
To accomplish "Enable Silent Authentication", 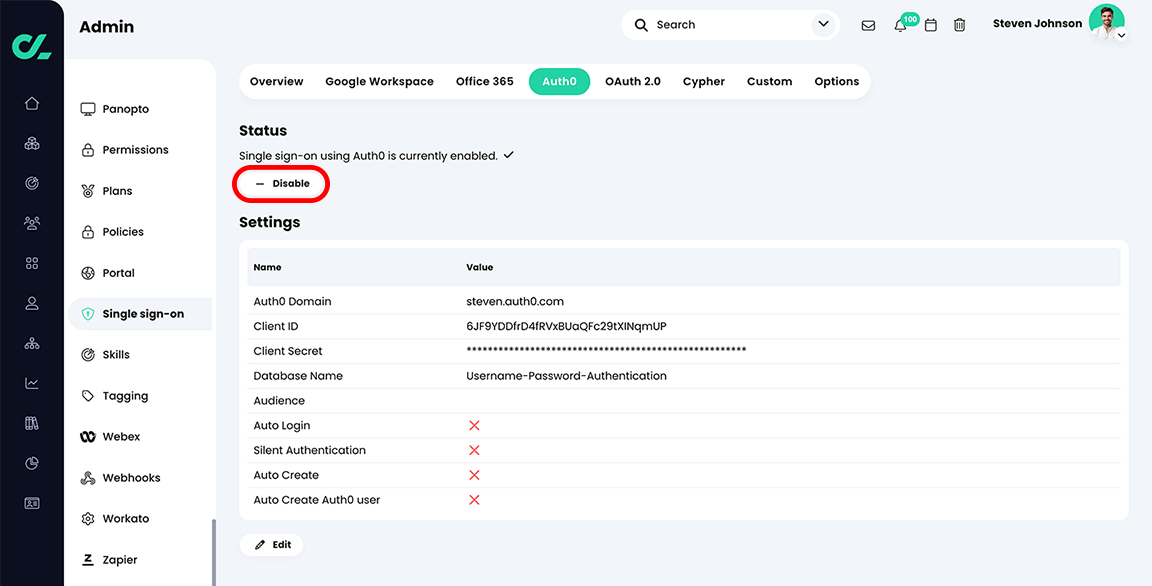I will (474, 450).
